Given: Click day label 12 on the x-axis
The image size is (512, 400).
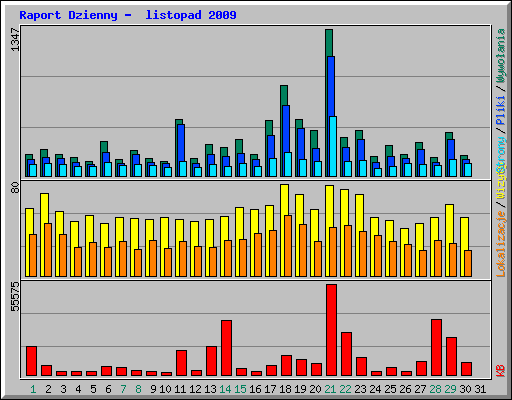Looking at the screenshot, I should [195, 389].
